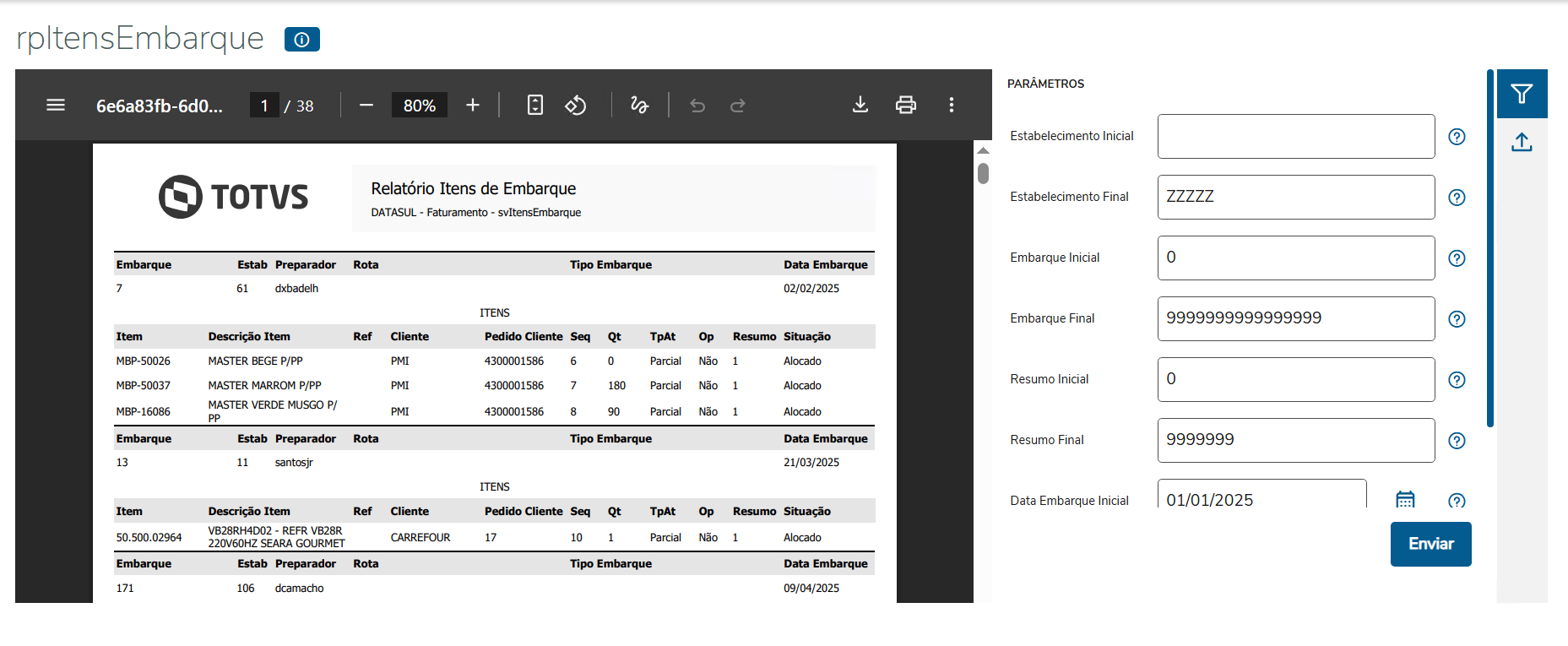Select the draw annotation tool
Screen dimensions: 1568x646
pyautogui.click(x=639, y=106)
